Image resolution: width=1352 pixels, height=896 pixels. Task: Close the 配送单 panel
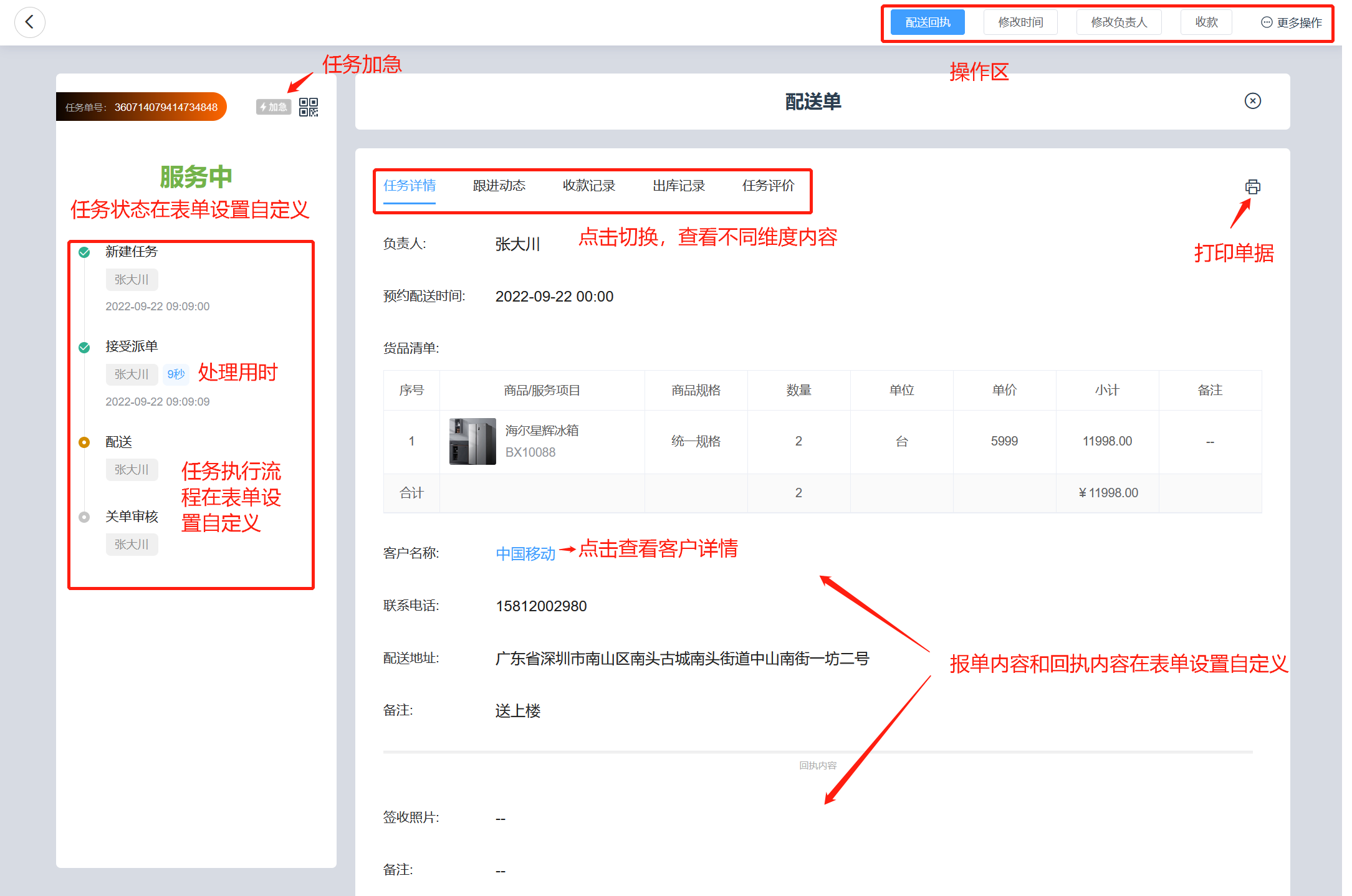[1252, 101]
